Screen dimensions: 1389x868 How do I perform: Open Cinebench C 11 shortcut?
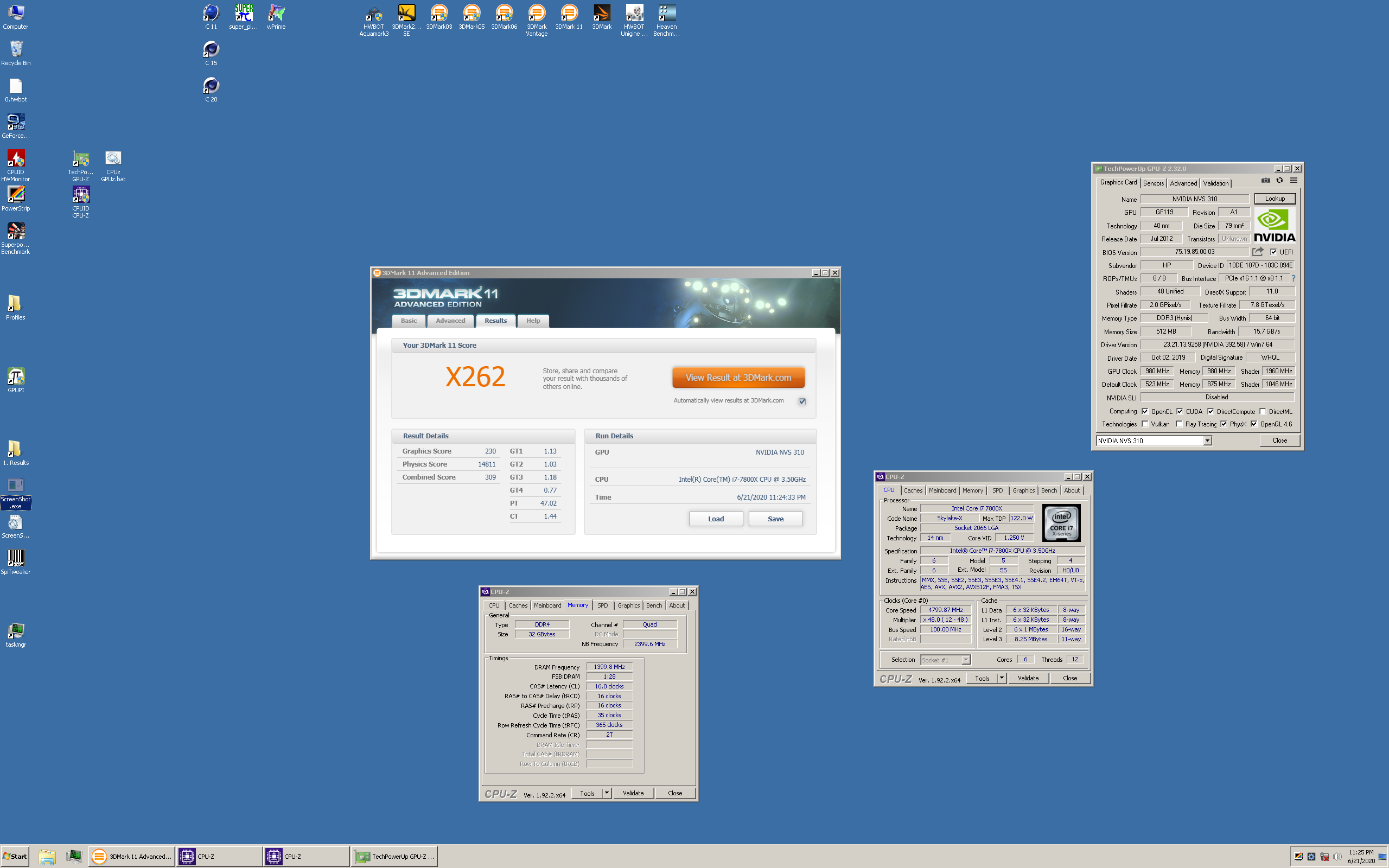[x=211, y=17]
